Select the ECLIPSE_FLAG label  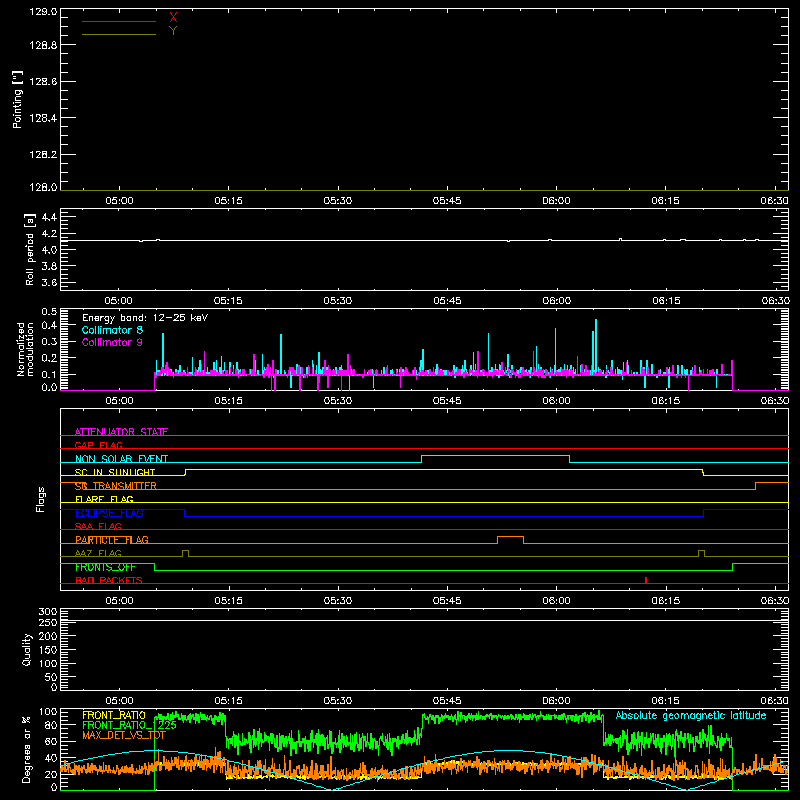pos(109,513)
